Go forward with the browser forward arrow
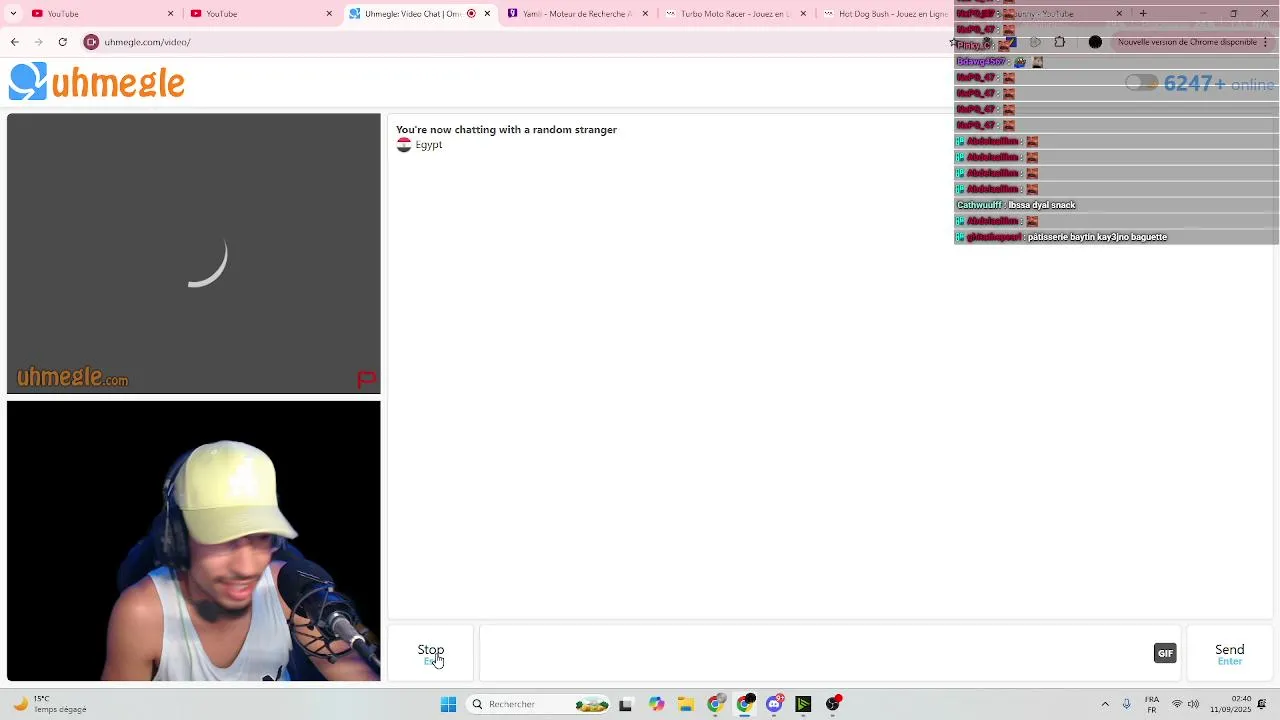The height and width of the screenshot is (720, 1280). tap(38, 42)
